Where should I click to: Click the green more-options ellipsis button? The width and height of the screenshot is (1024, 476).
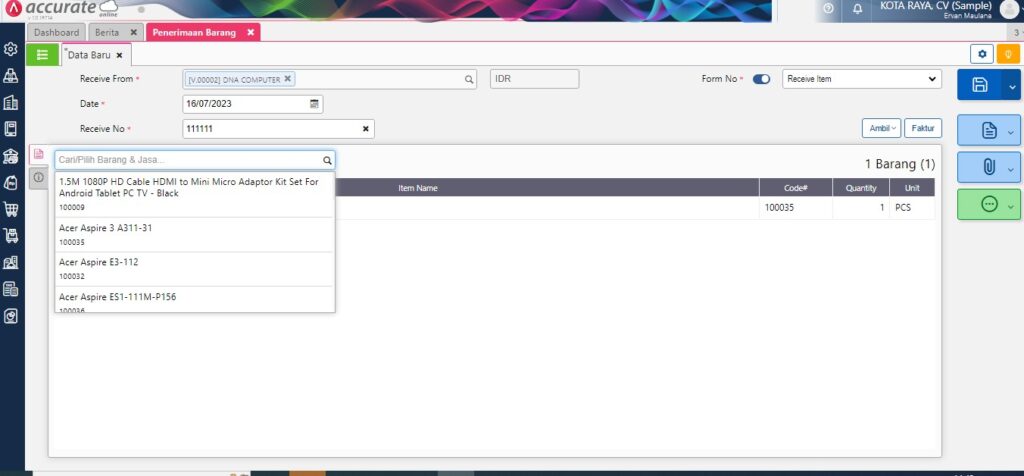pyautogui.click(x=989, y=204)
